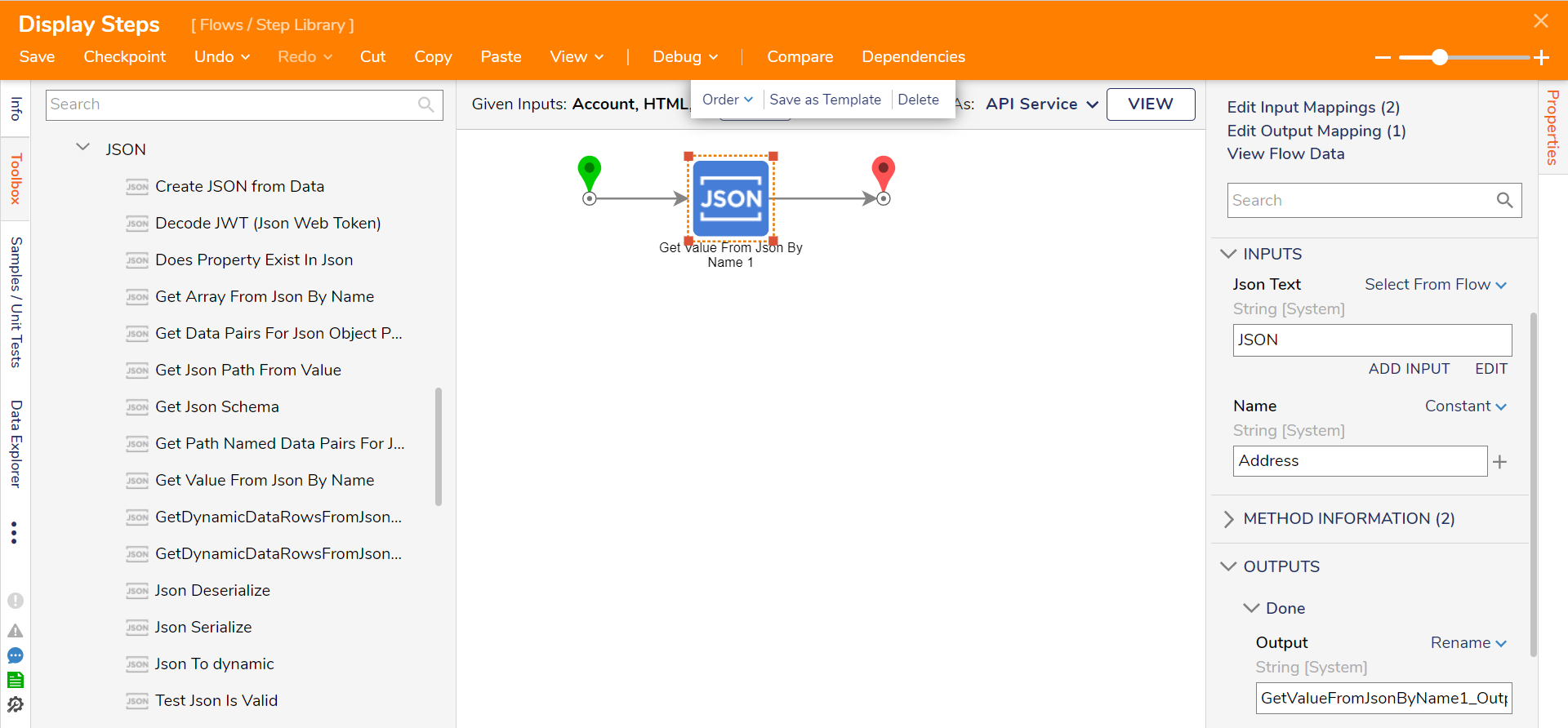Click the icon beside Test Json Is Valid
This screenshot has height=728, width=1568.
[x=137, y=701]
